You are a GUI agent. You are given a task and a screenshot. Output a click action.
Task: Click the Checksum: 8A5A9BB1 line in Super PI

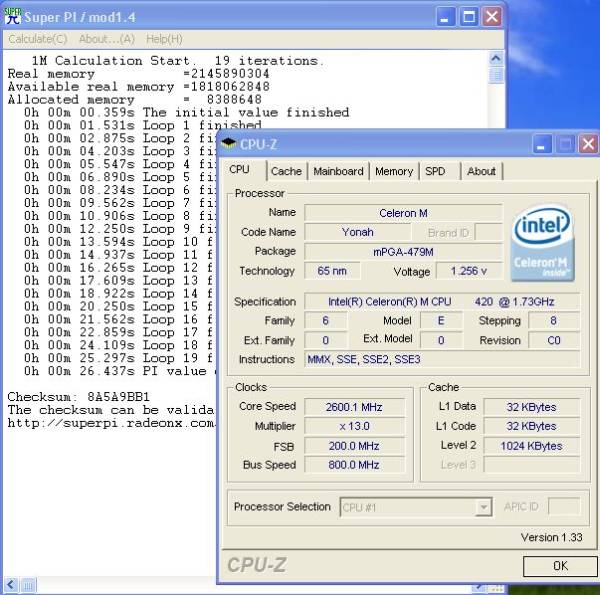78,397
